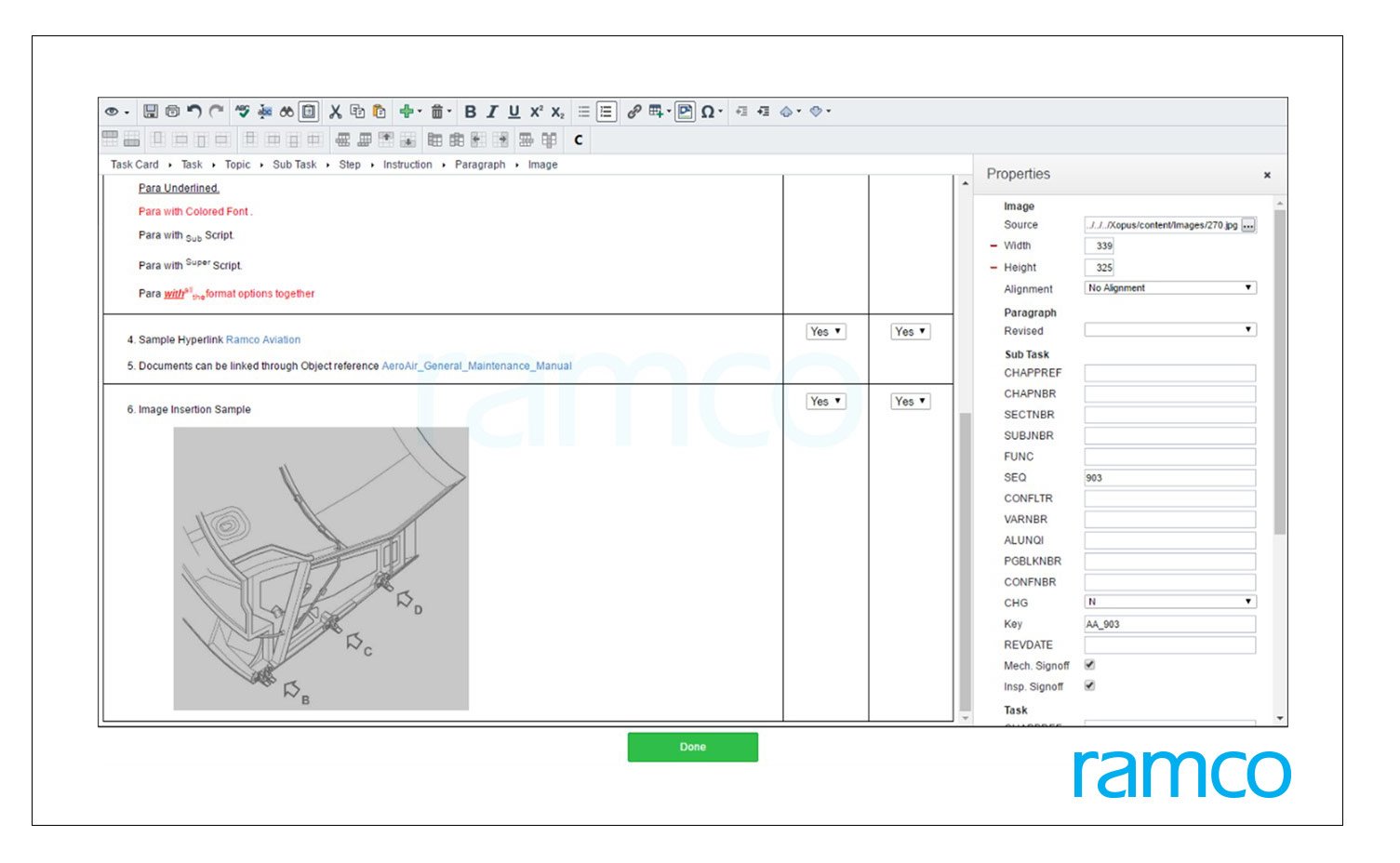Viewport: 1400px width, 863px height.
Task: Toggle superscript formatting
Action: pos(535,112)
